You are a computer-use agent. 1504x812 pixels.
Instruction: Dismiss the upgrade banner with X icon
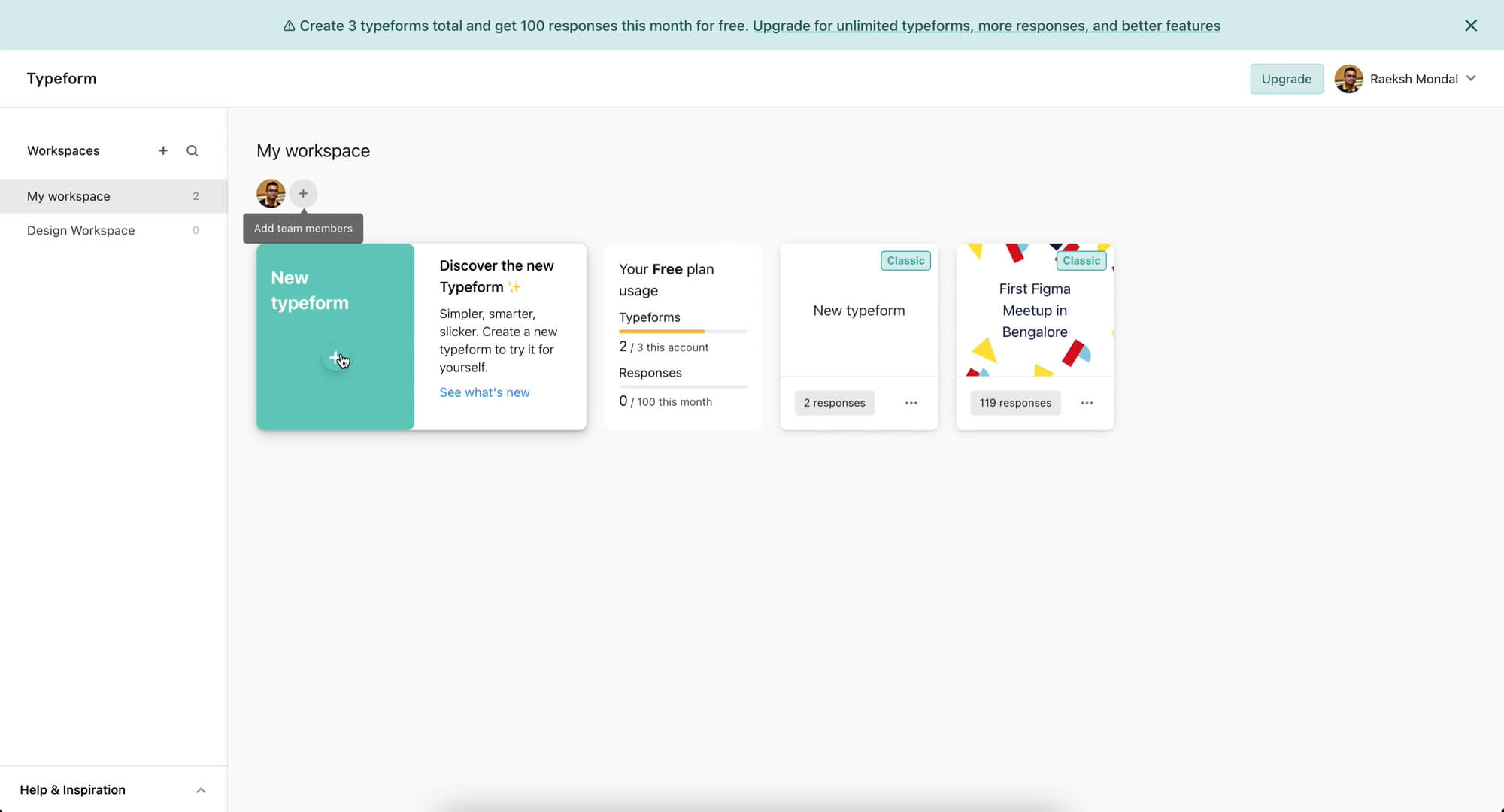point(1471,26)
